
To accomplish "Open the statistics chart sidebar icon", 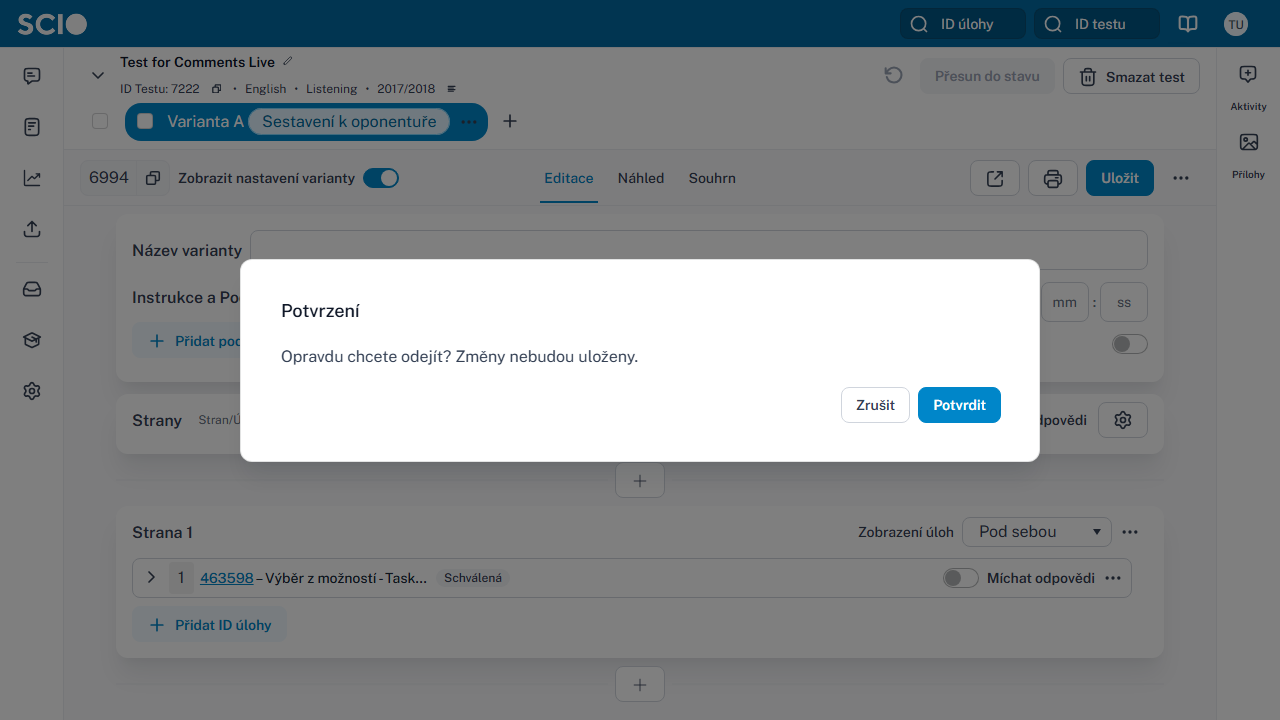I will pos(32,178).
